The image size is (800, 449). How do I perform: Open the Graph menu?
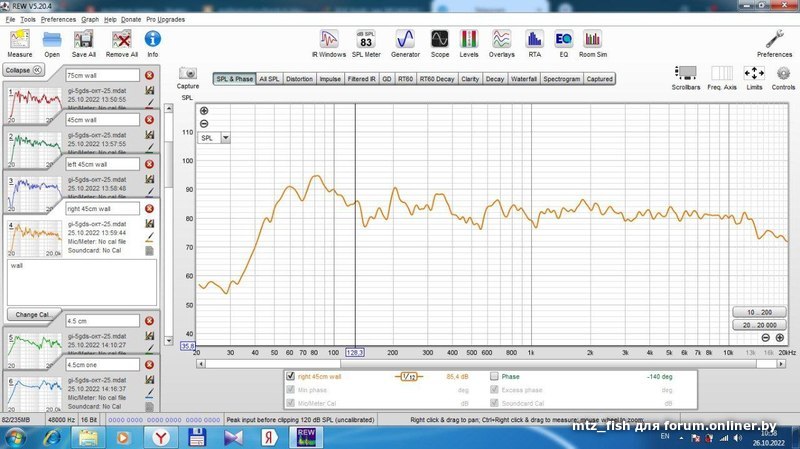click(90, 19)
